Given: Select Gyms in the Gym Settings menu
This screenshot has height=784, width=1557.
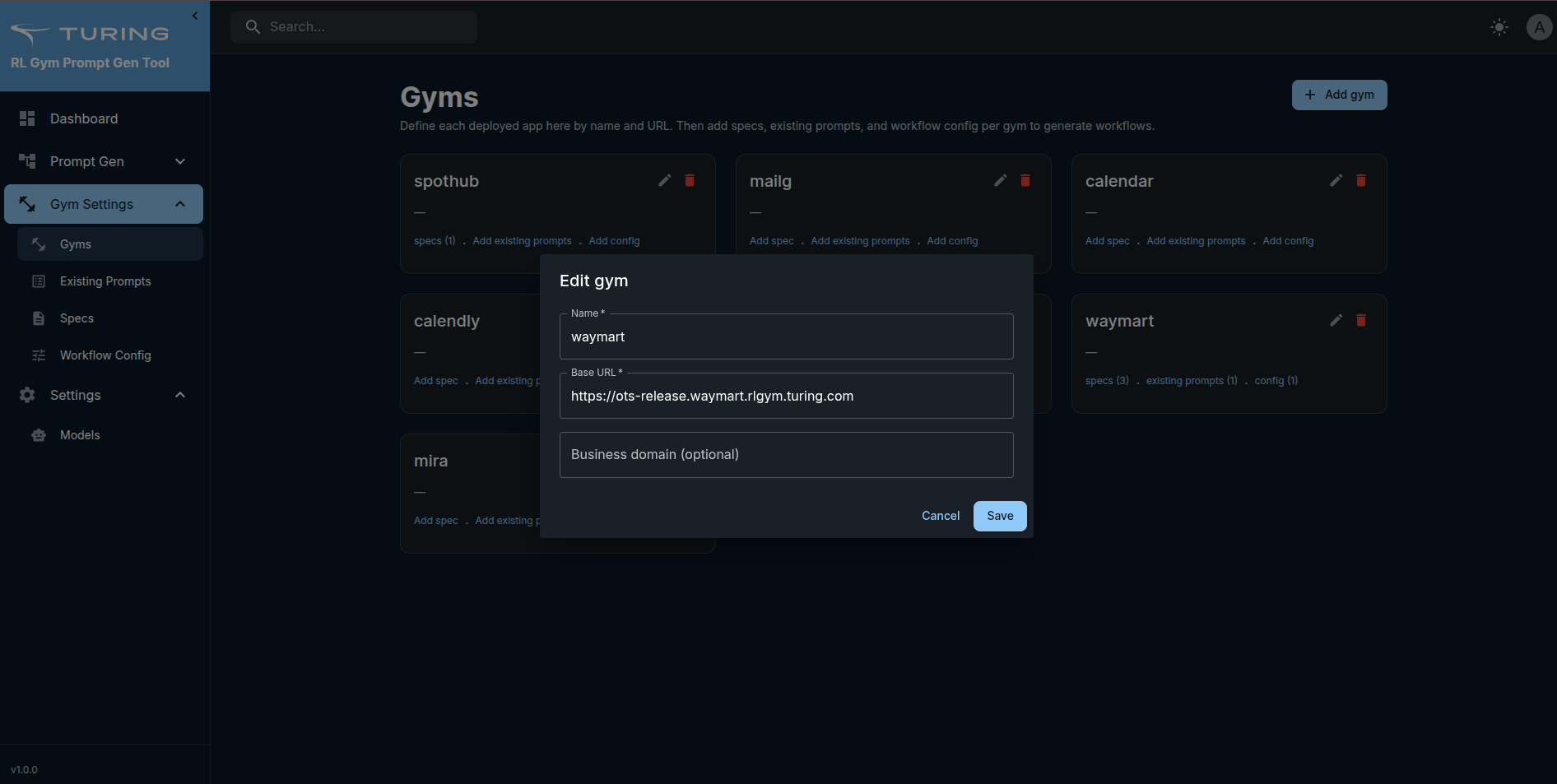Looking at the screenshot, I should [x=74, y=244].
